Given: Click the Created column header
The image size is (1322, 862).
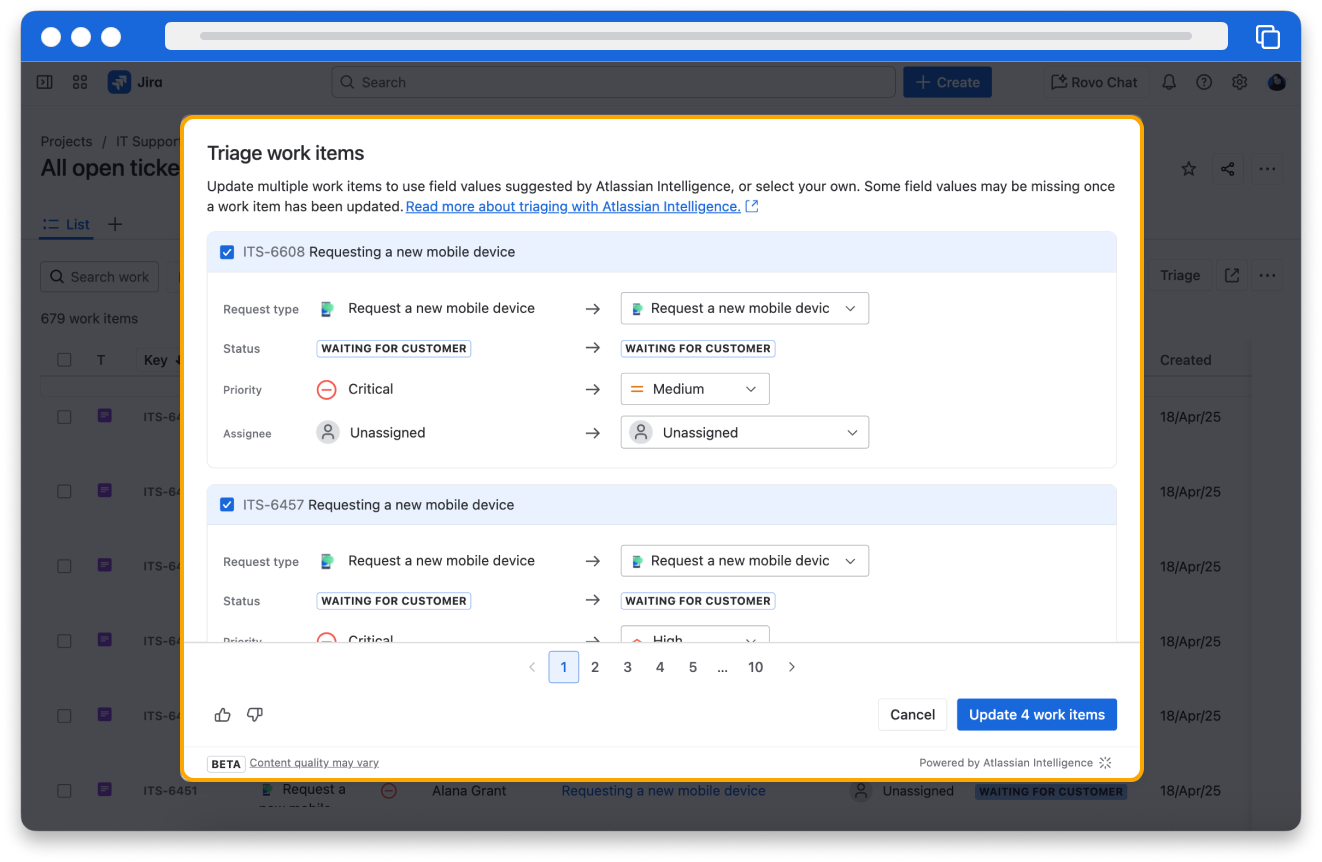Looking at the screenshot, I should coord(1186,360).
